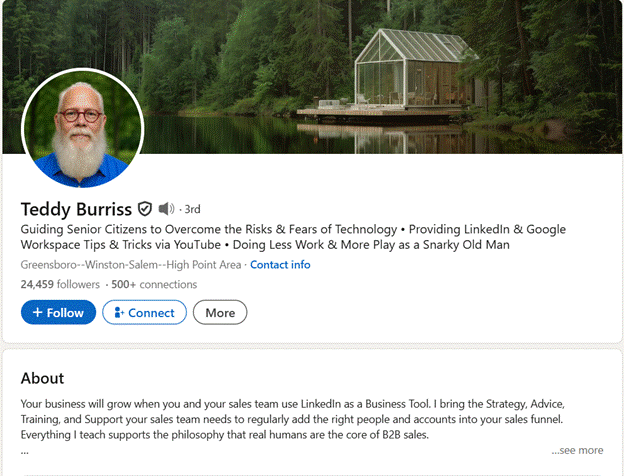Send a Connect request
The width and height of the screenshot is (624, 476).
pyautogui.click(x=144, y=312)
